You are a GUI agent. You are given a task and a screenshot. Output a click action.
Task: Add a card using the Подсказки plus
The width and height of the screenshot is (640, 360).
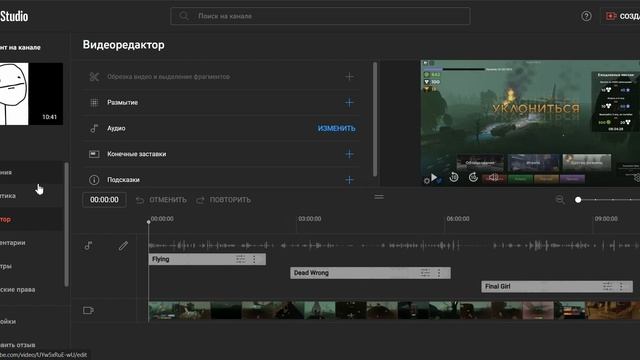click(x=349, y=180)
